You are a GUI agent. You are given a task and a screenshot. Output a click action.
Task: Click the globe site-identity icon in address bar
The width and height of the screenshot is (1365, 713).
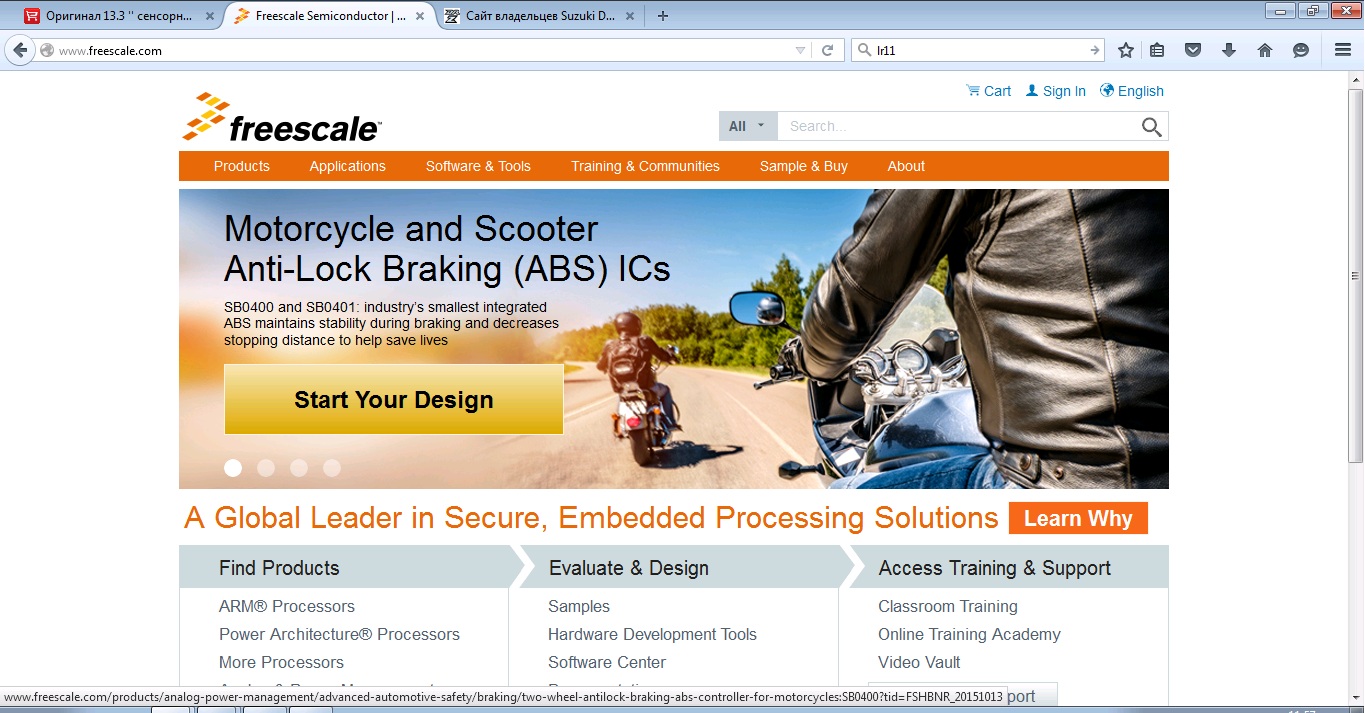(47, 50)
